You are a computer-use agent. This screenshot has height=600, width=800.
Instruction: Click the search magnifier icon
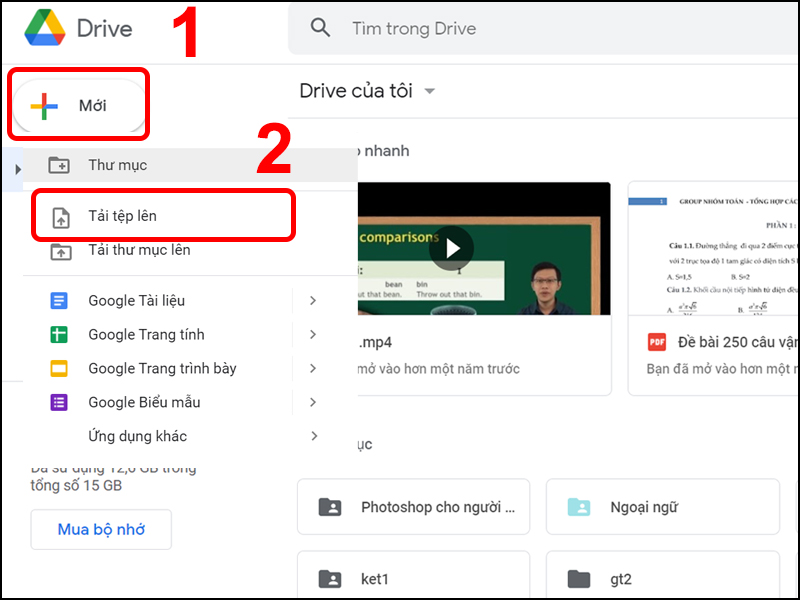pos(320,28)
